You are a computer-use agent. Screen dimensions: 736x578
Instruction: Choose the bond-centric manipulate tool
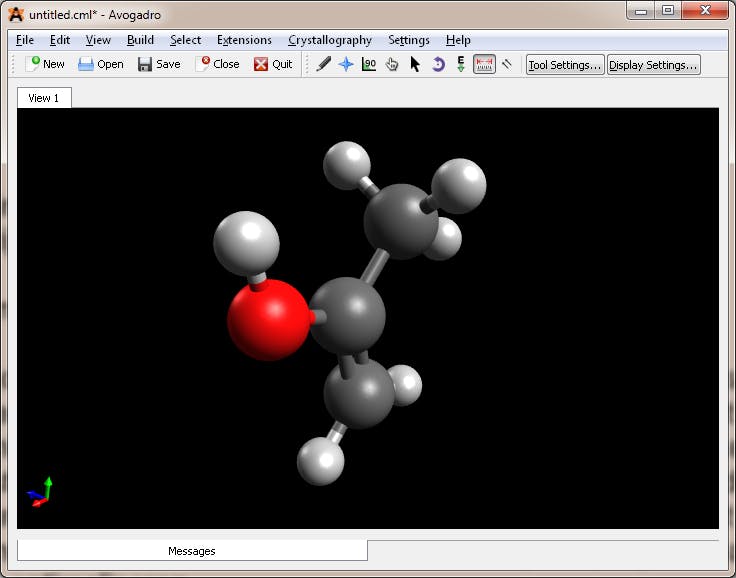coord(369,64)
